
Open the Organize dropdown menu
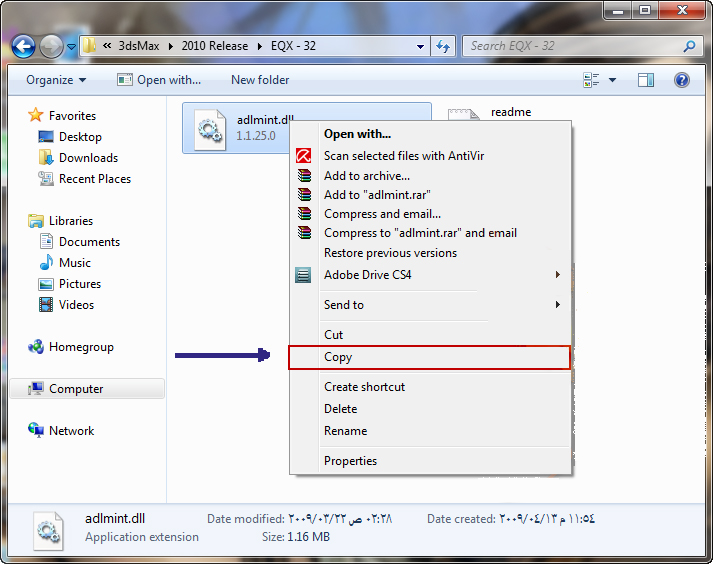pos(56,80)
